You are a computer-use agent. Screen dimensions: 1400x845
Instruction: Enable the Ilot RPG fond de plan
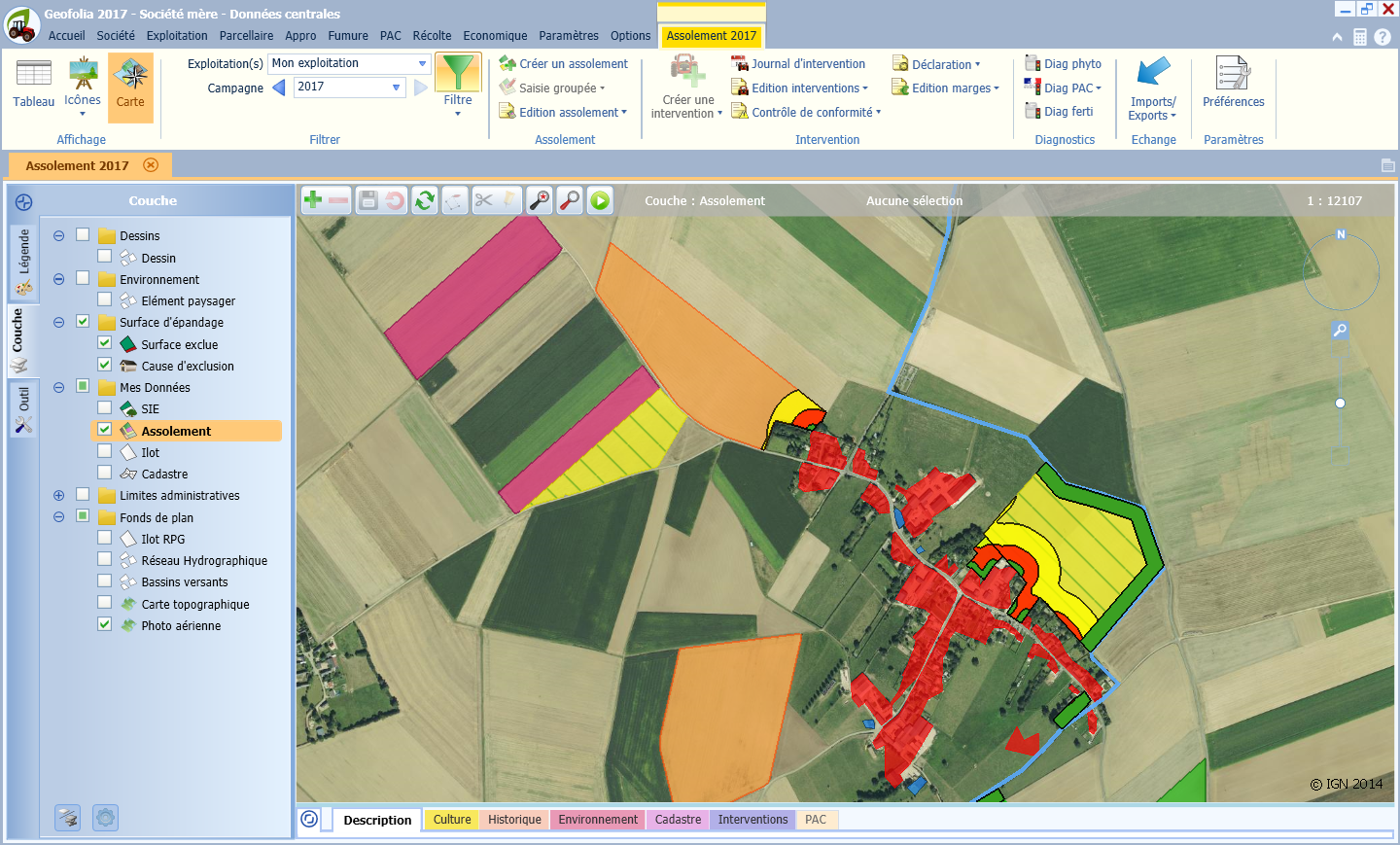(x=104, y=539)
